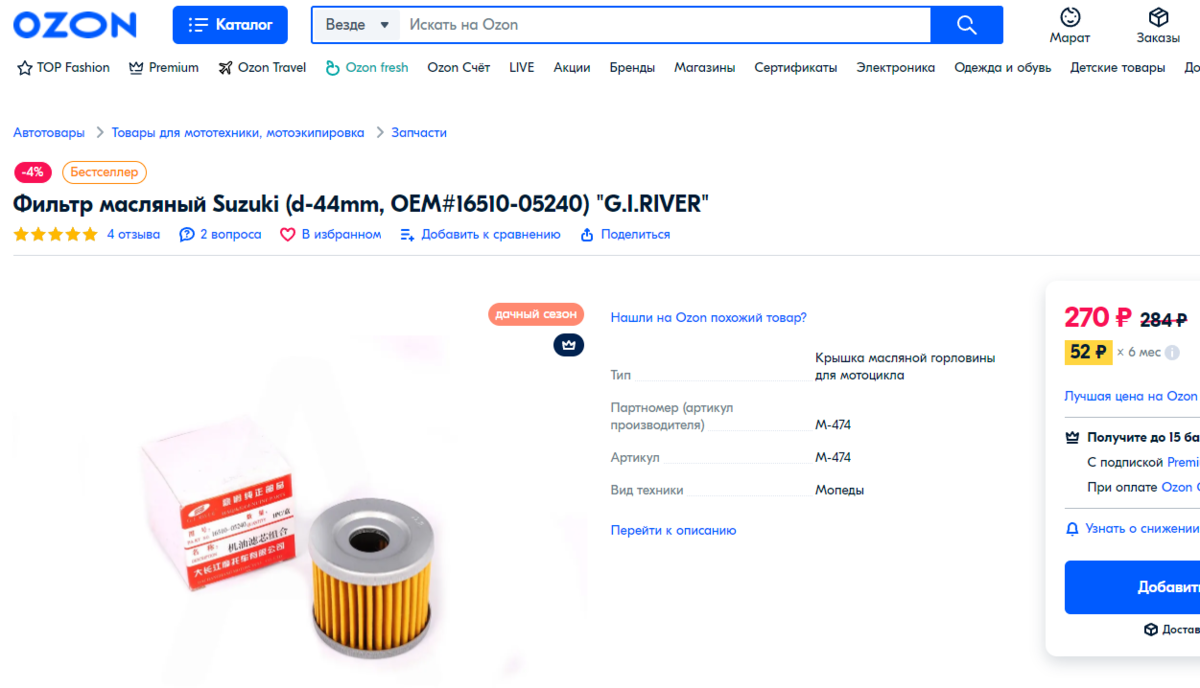Open the Автотовары breadcrumb link

tap(49, 132)
